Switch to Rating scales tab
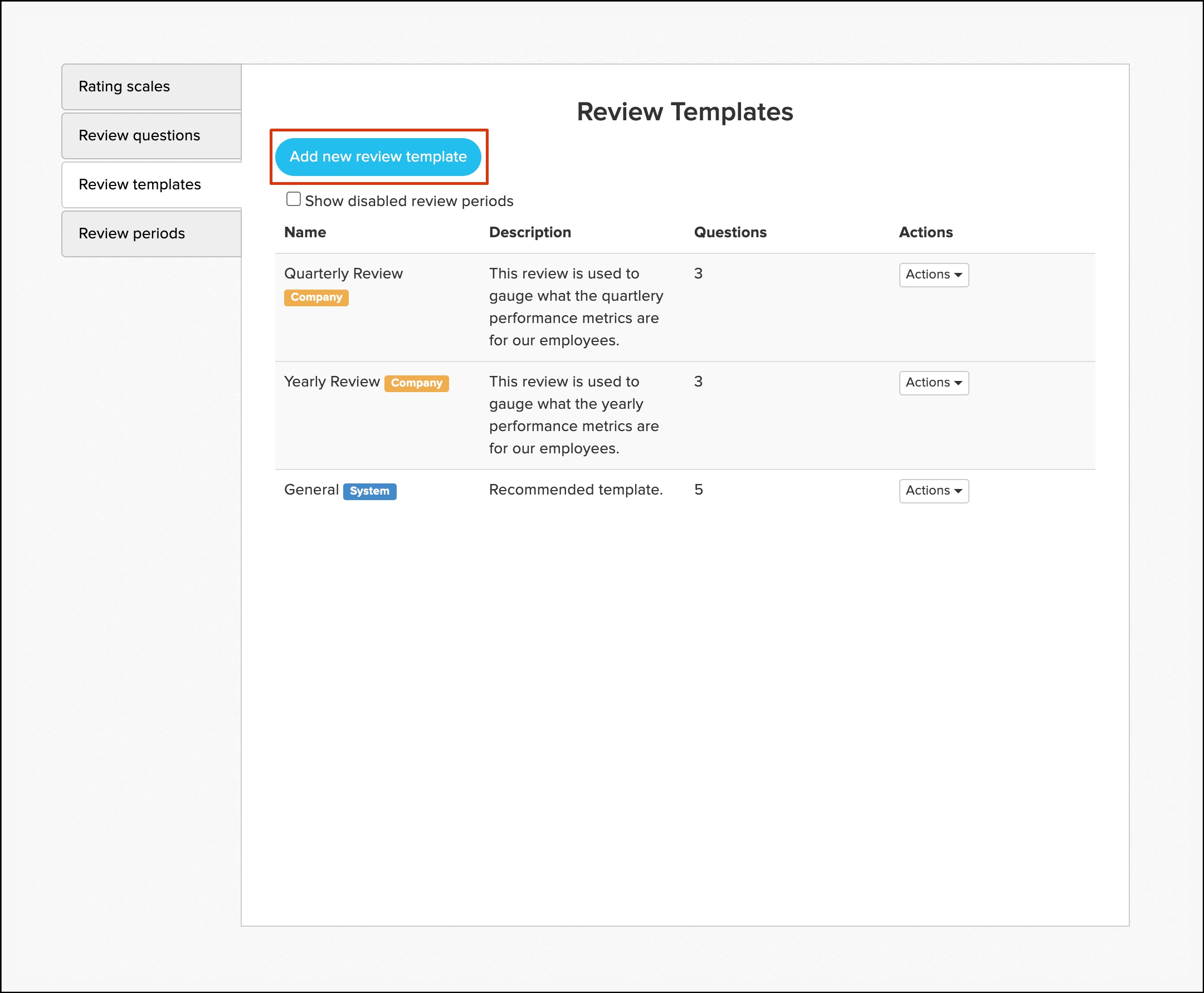 pos(152,86)
